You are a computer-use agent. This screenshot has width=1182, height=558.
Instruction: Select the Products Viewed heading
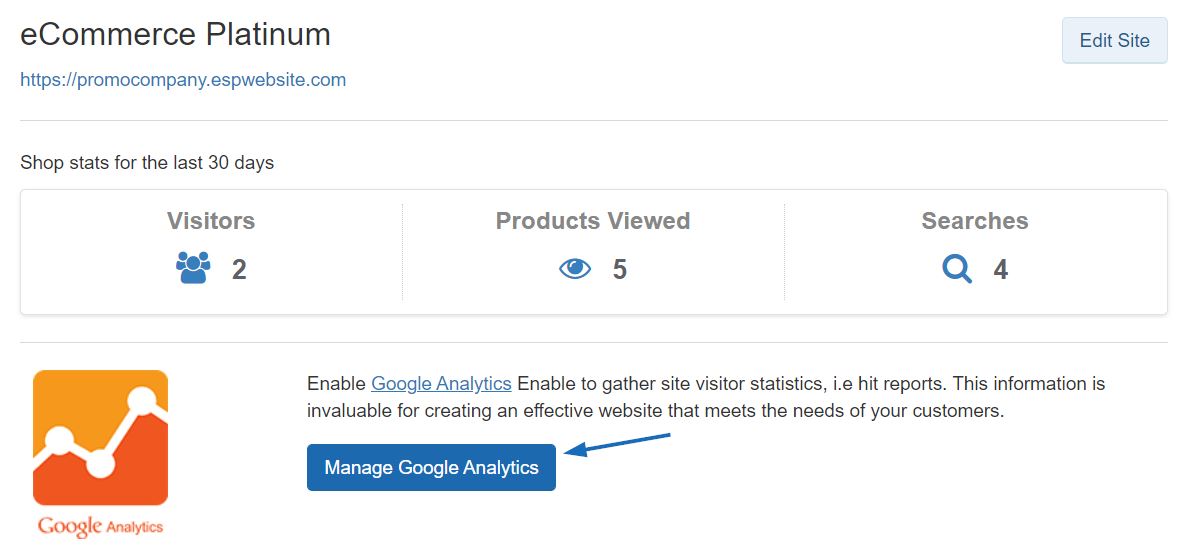[593, 221]
